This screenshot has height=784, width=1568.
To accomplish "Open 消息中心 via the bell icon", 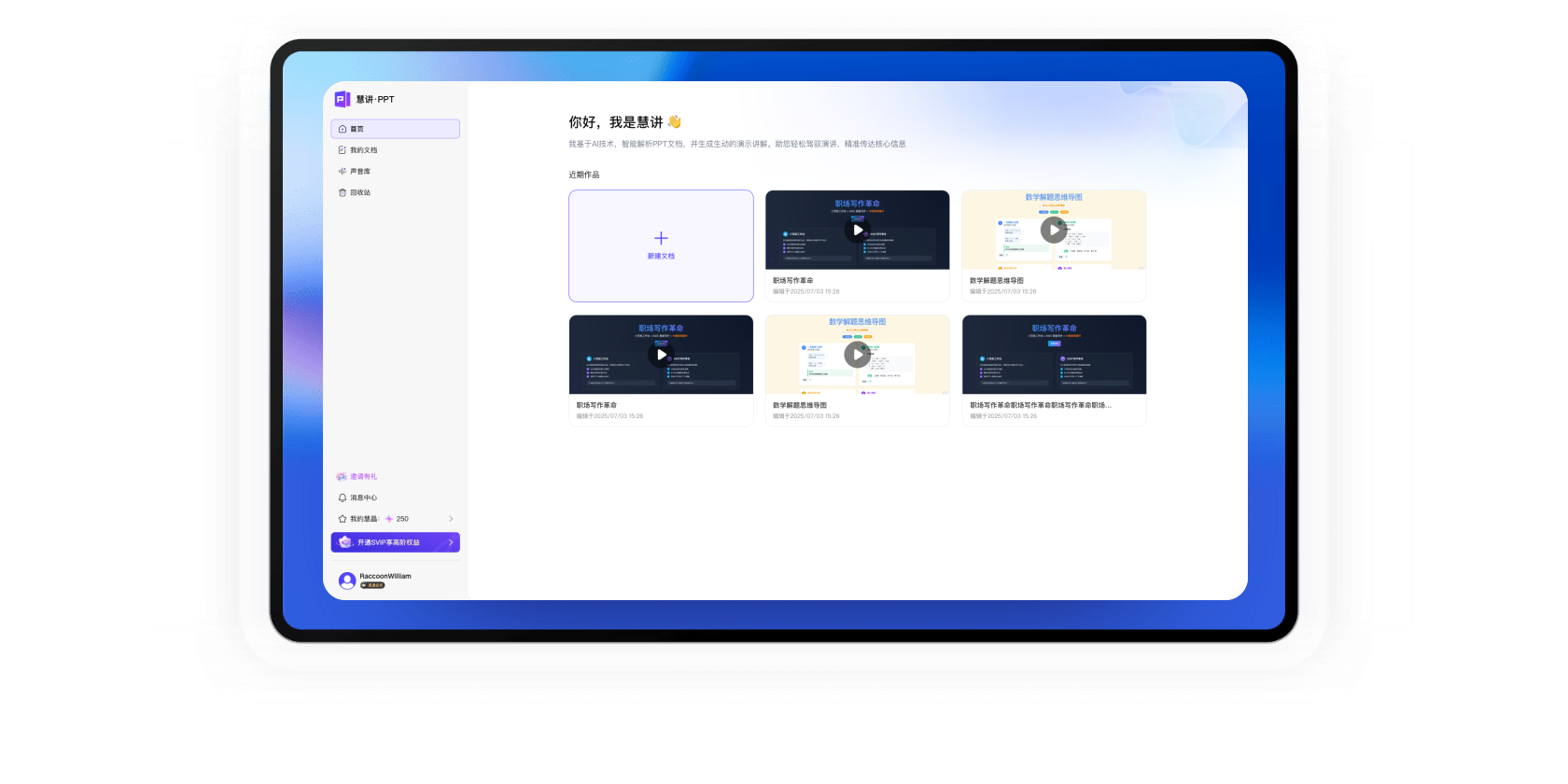I will (x=343, y=497).
